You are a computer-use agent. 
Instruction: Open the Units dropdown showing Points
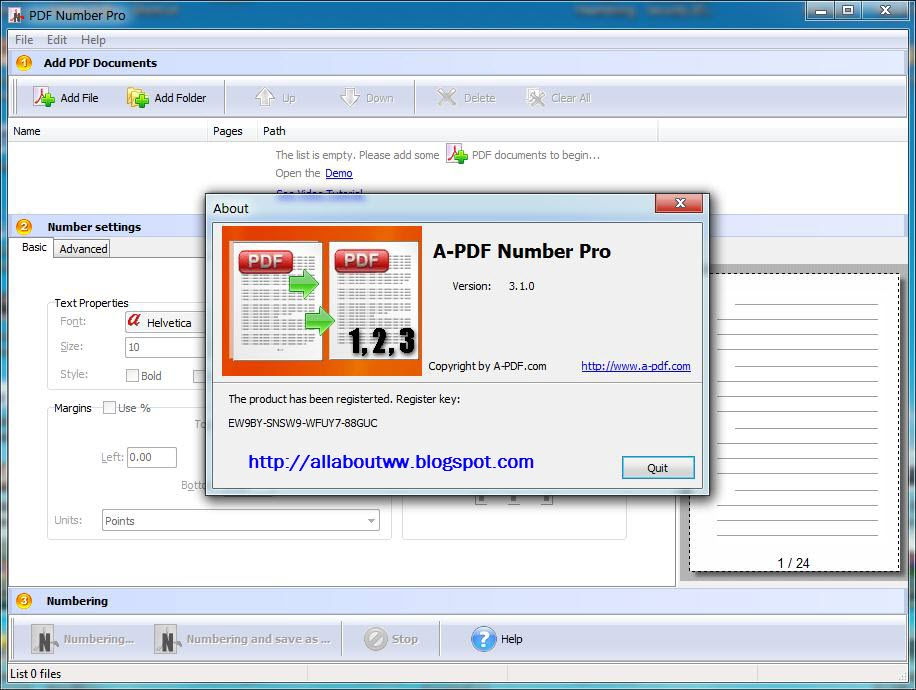coord(241,520)
